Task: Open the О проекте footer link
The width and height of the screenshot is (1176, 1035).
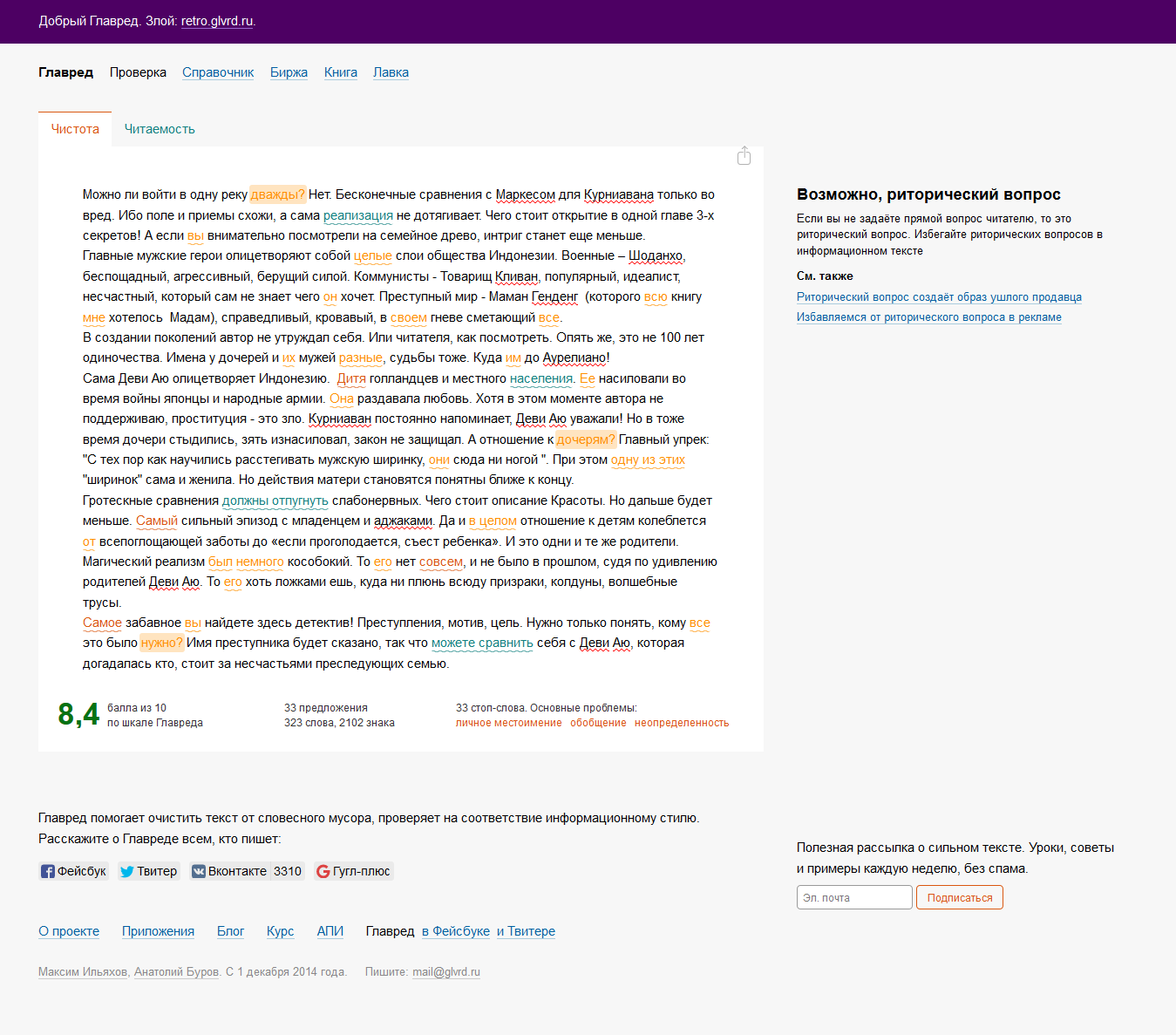Action: click(69, 931)
